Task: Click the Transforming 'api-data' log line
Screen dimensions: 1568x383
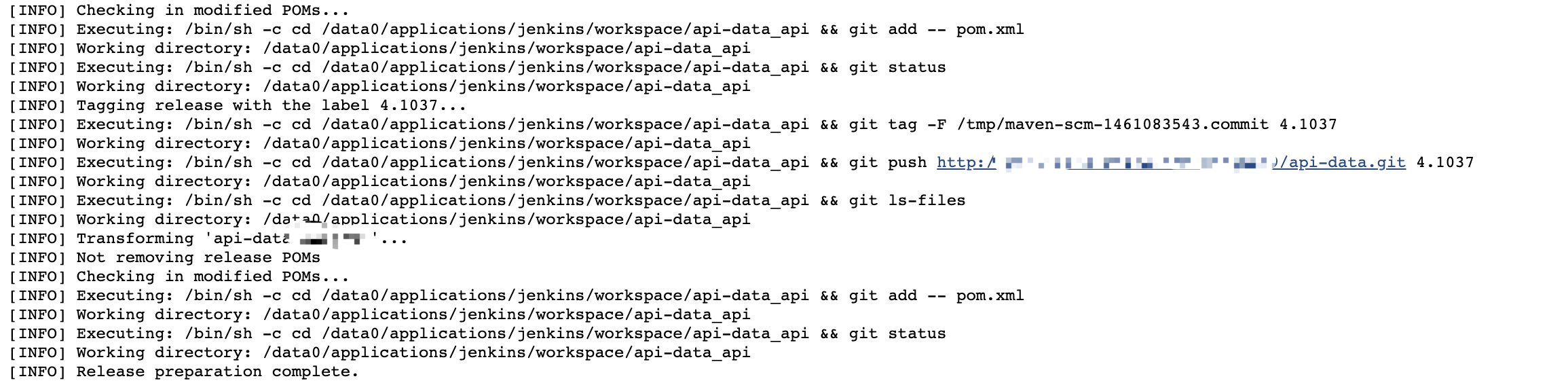Action: pyautogui.click(x=241, y=239)
